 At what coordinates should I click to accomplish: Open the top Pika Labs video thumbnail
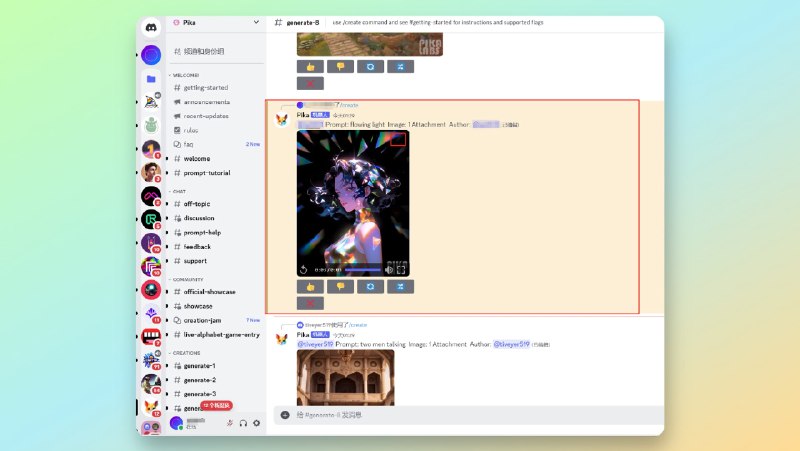click(x=370, y=44)
